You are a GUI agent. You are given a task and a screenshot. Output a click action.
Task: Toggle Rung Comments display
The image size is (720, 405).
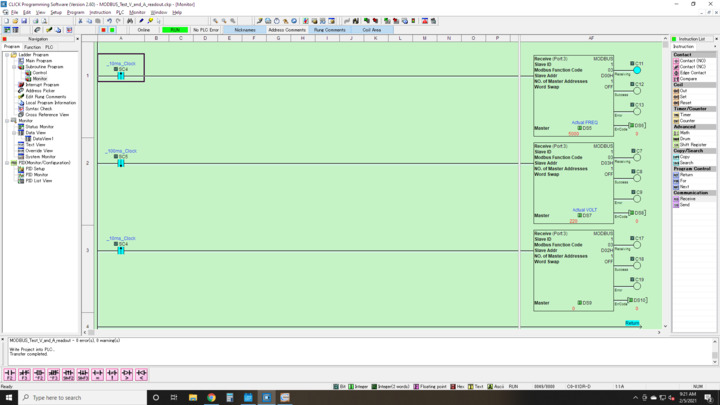[329, 30]
